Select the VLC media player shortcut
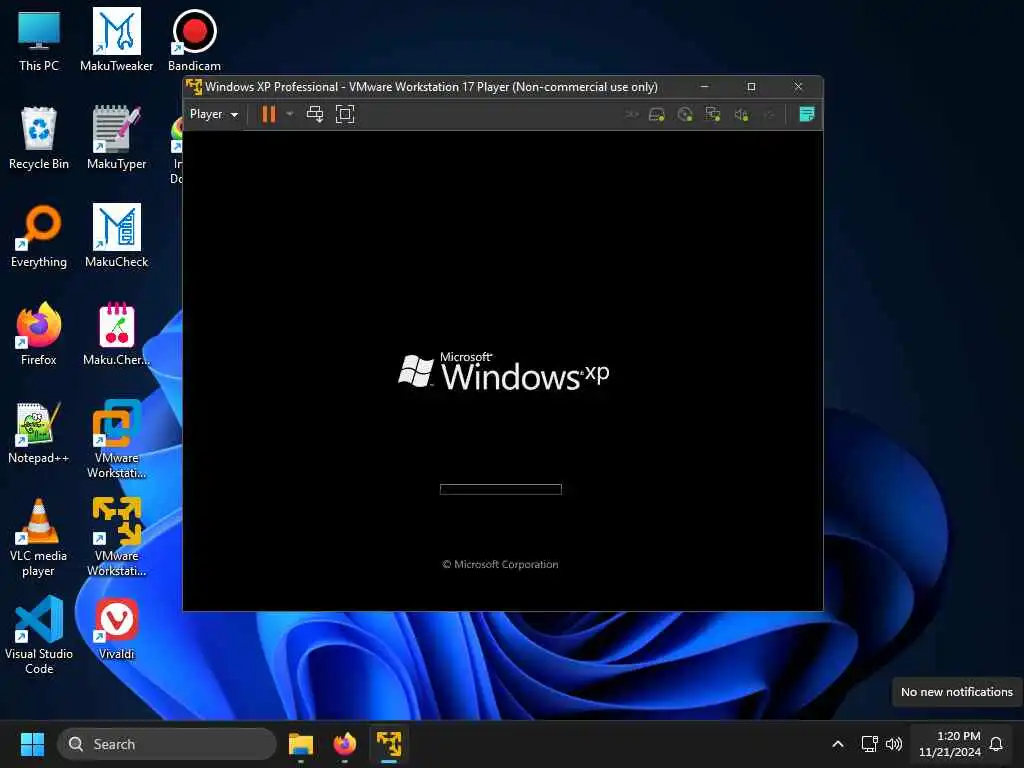Viewport: 1024px width, 768px height. (39, 537)
